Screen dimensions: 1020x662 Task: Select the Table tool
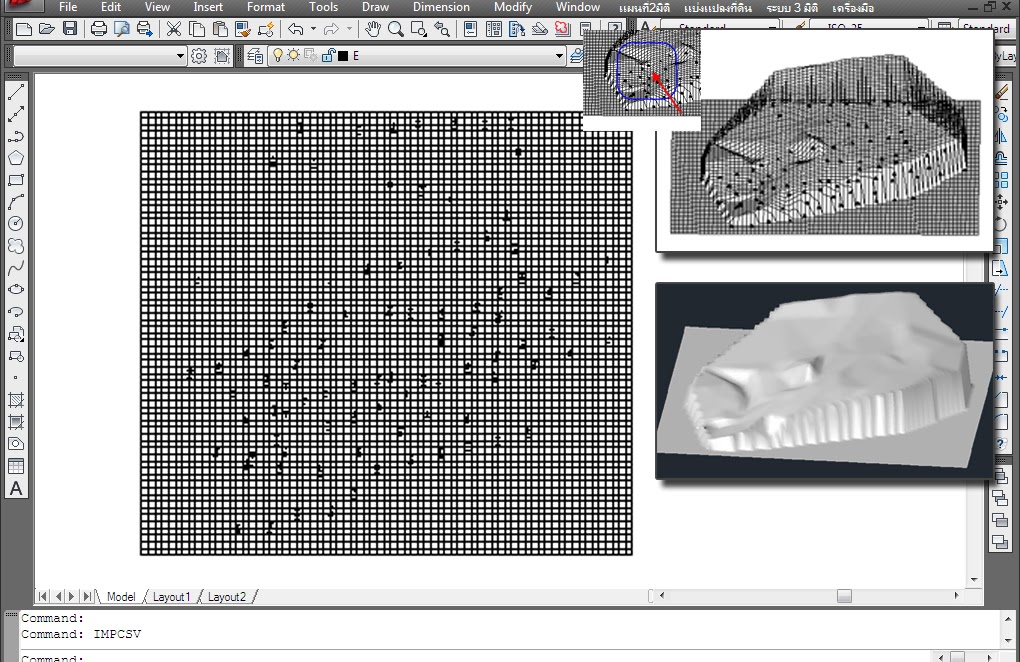click(16, 466)
